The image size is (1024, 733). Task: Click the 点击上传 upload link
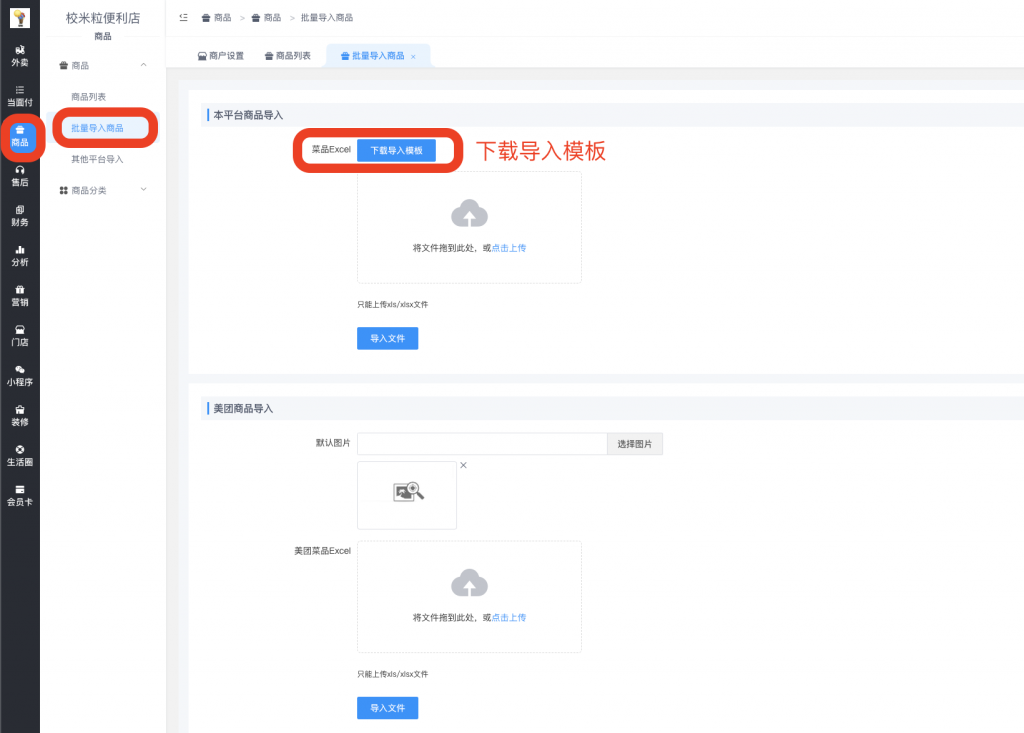click(x=508, y=247)
